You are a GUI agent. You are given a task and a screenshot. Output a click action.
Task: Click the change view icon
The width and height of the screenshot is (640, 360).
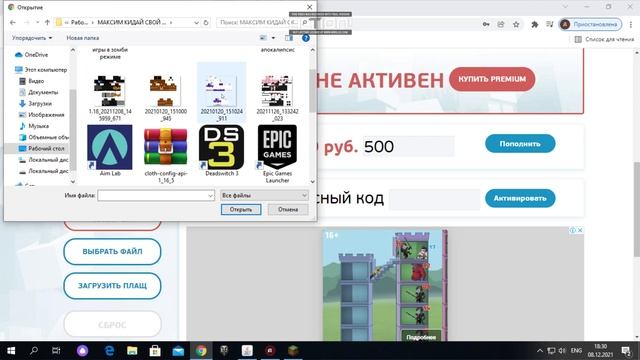coord(263,38)
